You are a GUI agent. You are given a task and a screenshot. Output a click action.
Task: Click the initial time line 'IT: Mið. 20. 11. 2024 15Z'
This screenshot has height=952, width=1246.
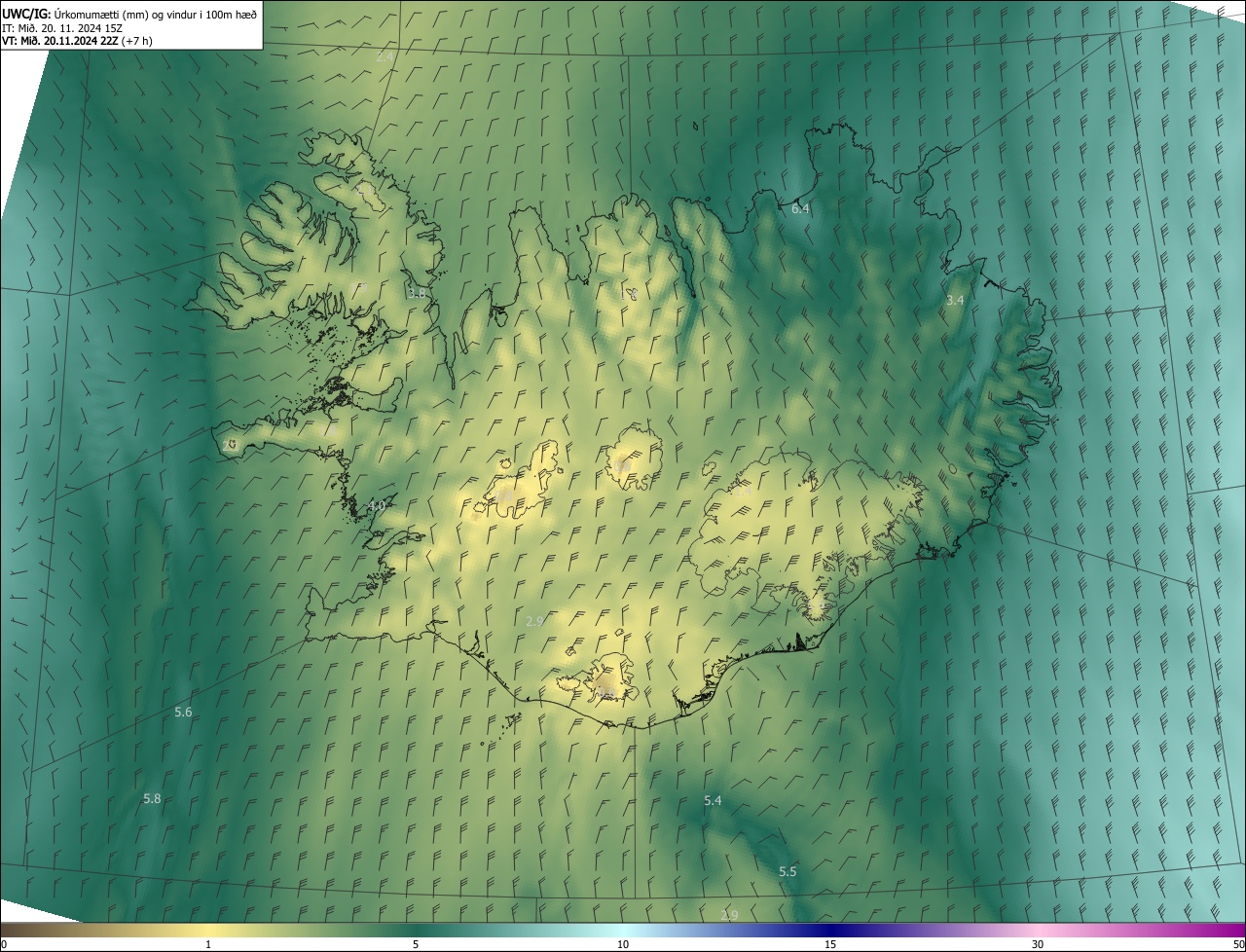point(62,27)
